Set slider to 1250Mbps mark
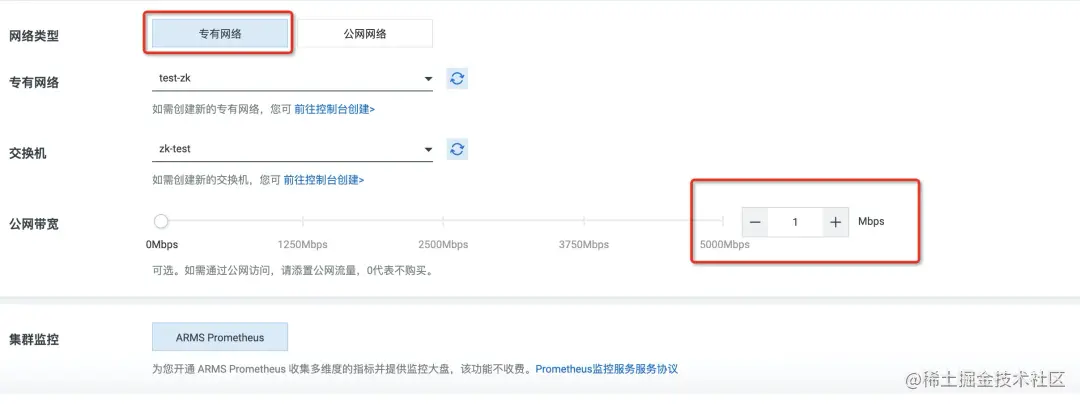This screenshot has height=404, width=1080. point(302,221)
